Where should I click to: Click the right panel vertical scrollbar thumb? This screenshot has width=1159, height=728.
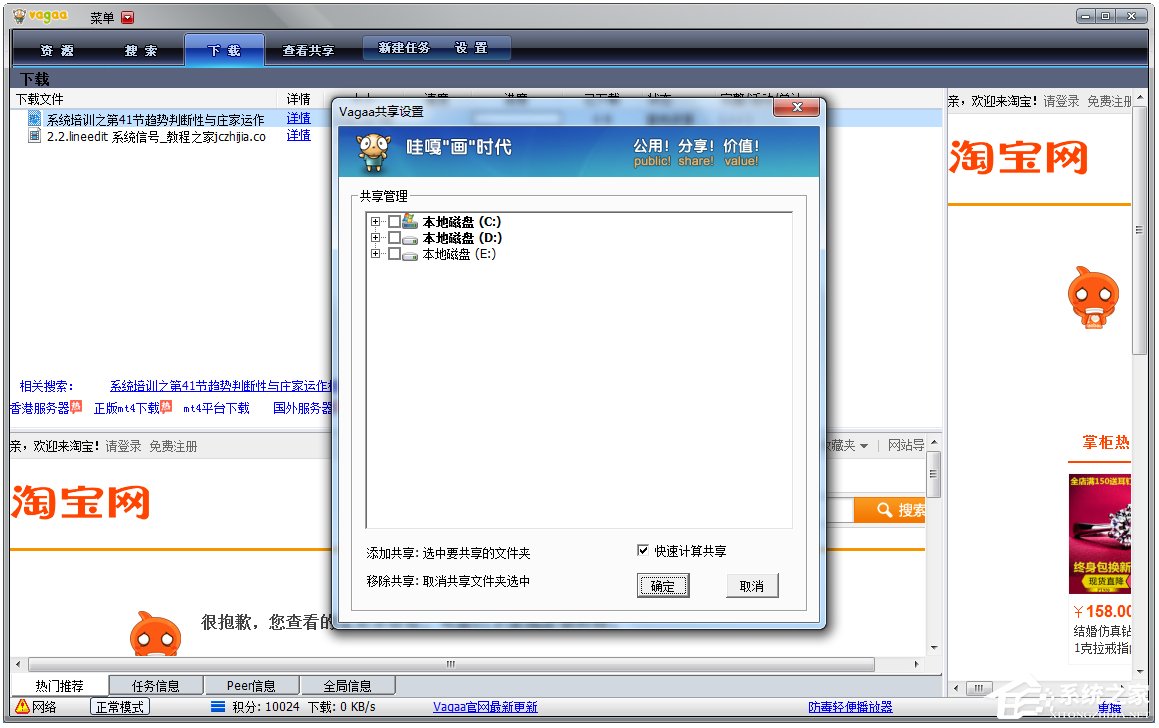pos(1139,231)
